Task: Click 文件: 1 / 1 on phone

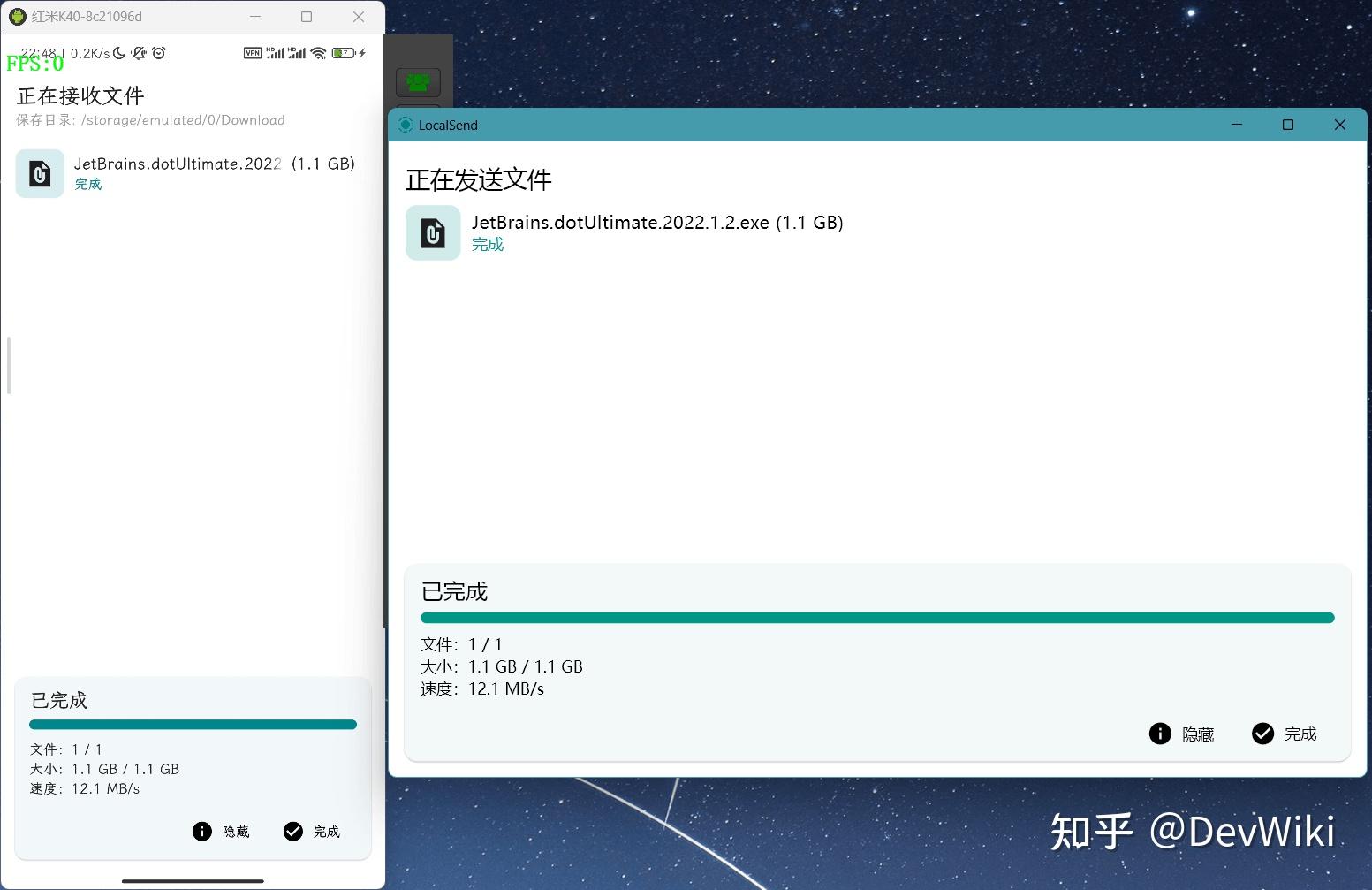Action: pos(66,749)
